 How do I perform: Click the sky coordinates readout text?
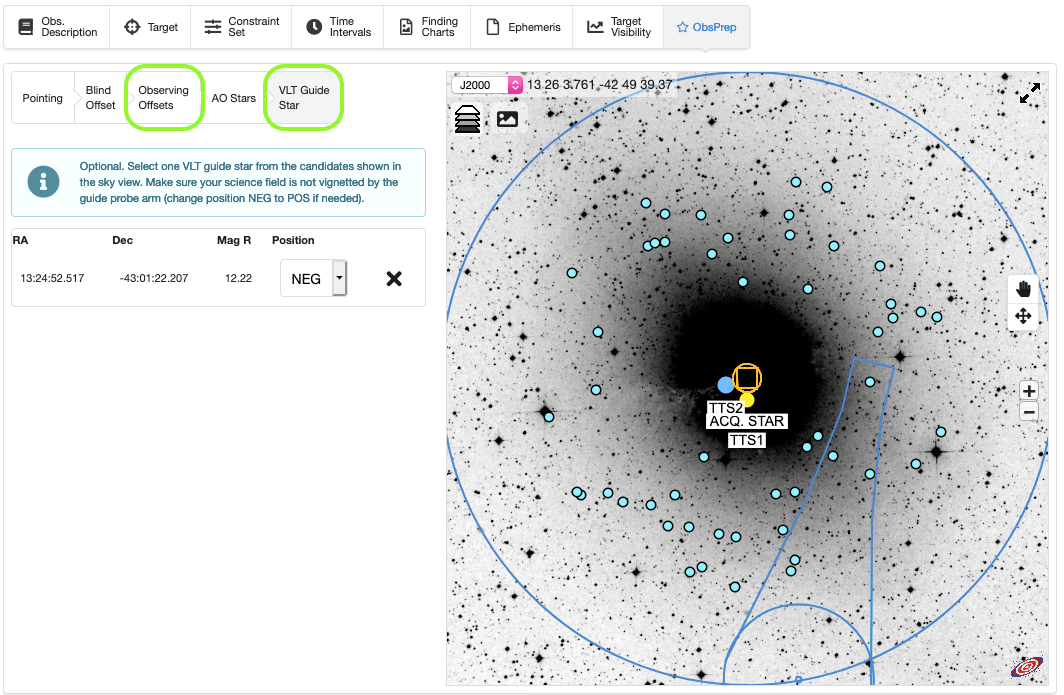click(600, 85)
